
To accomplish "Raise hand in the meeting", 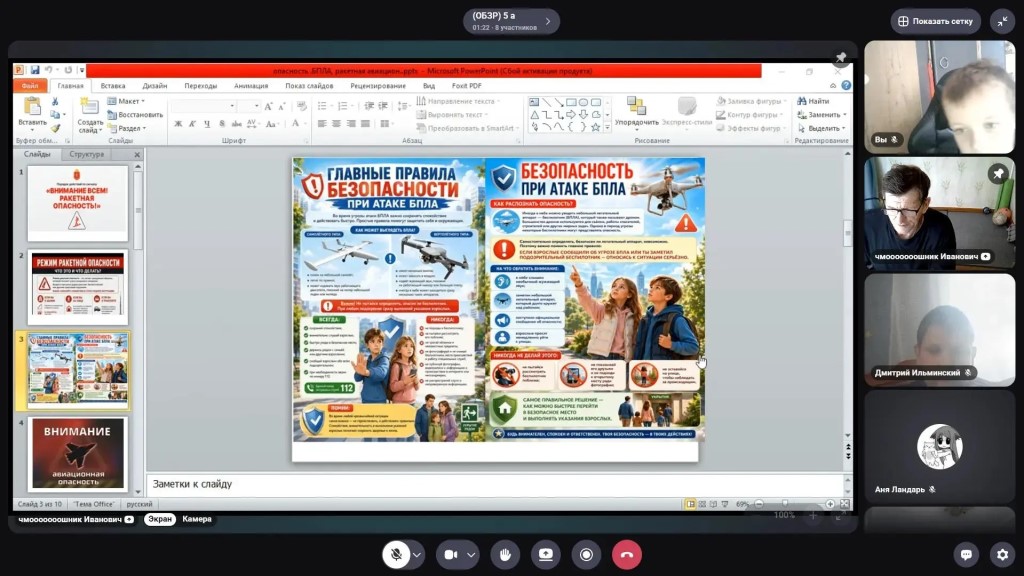I will 505,555.
